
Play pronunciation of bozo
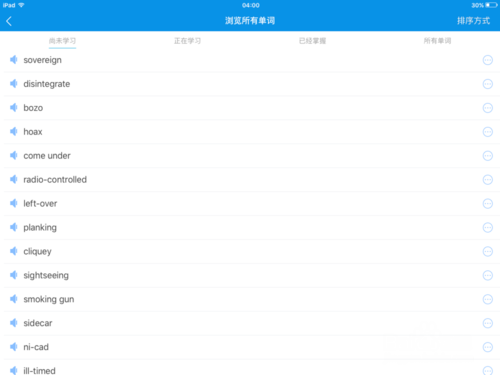click(x=14, y=108)
